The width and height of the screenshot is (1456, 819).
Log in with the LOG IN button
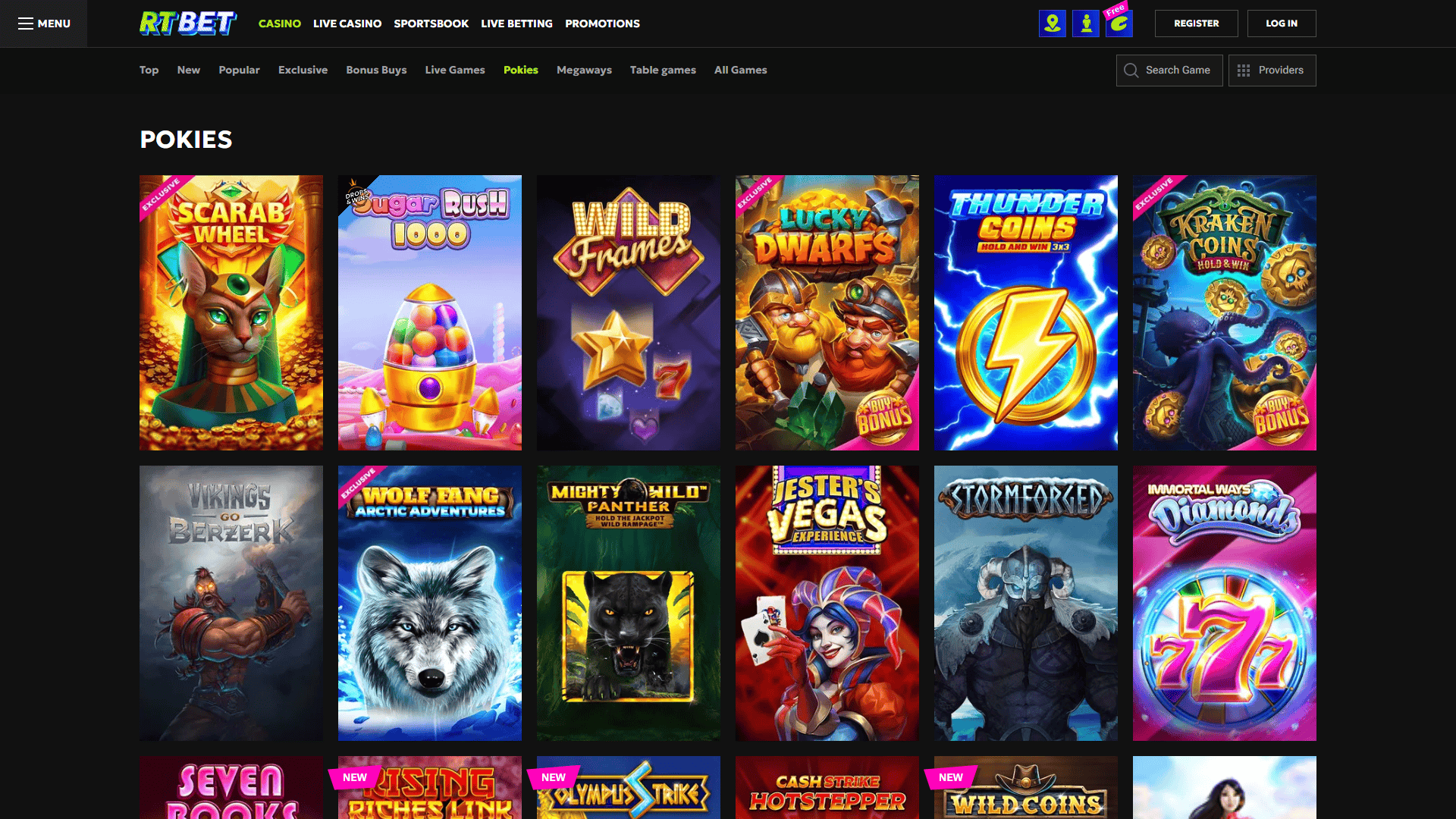pos(1282,24)
